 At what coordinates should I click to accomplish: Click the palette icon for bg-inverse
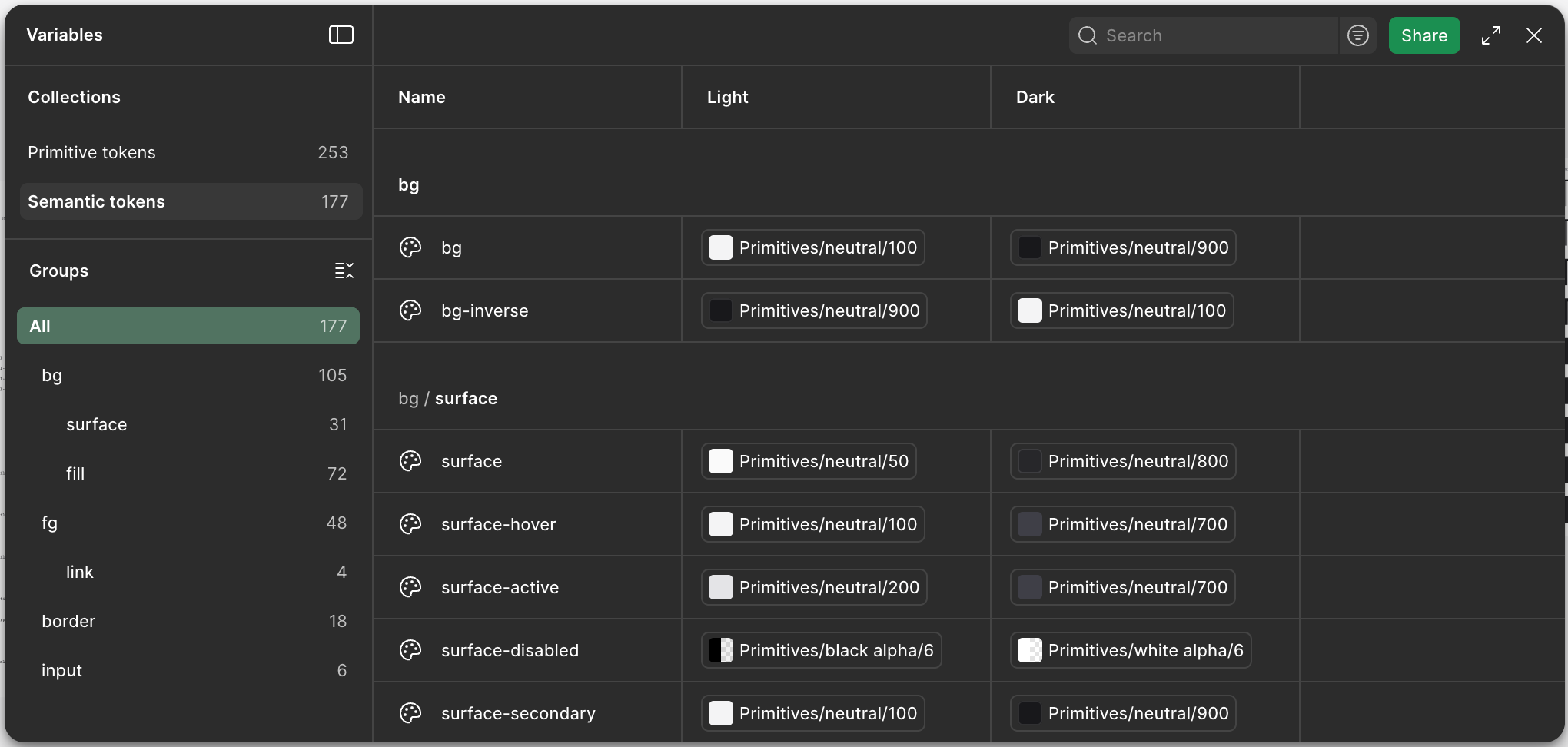[x=410, y=310]
